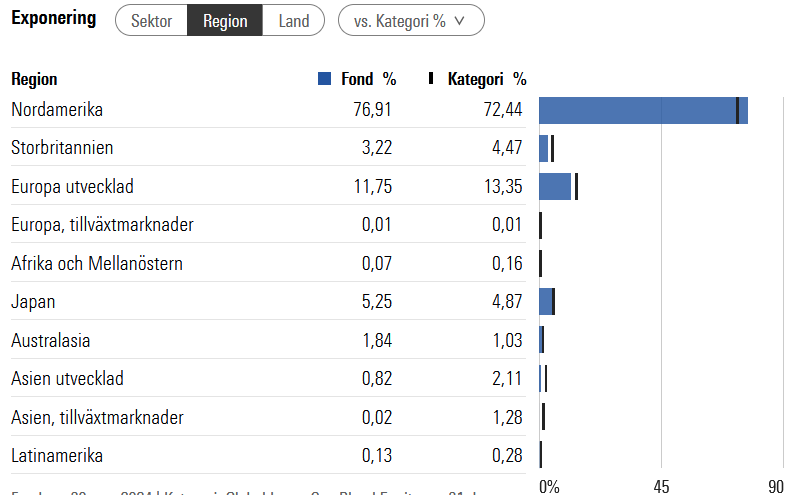Click the Latinamerika row label
The width and height of the screenshot is (787, 495).
pos(57,456)
